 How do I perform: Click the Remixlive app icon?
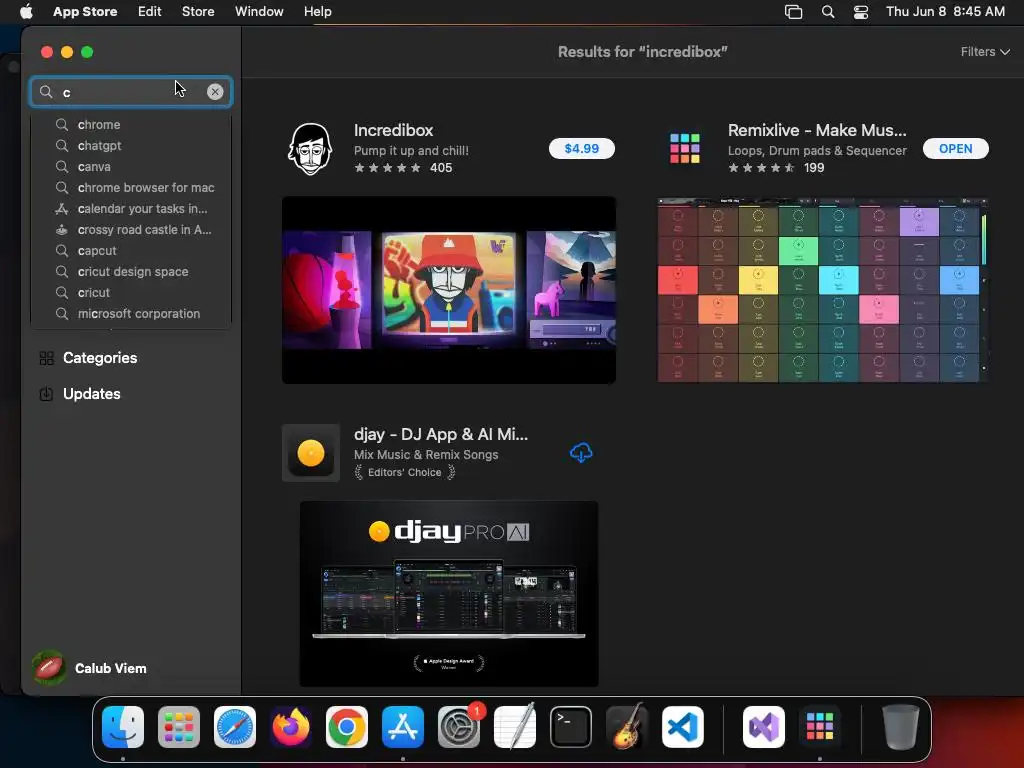point(684,148)
